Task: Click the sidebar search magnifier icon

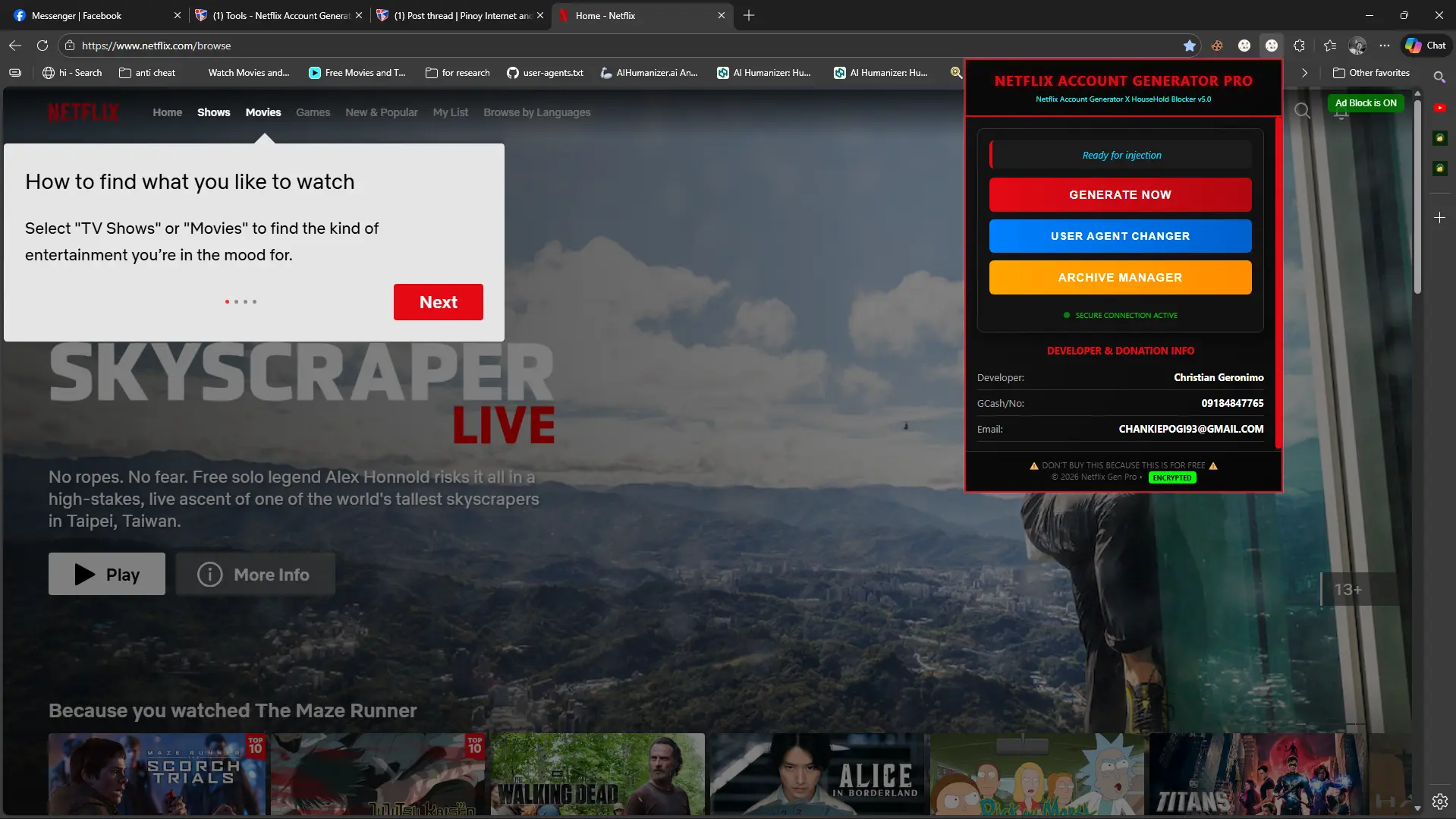Action: tap(1439, 77)
